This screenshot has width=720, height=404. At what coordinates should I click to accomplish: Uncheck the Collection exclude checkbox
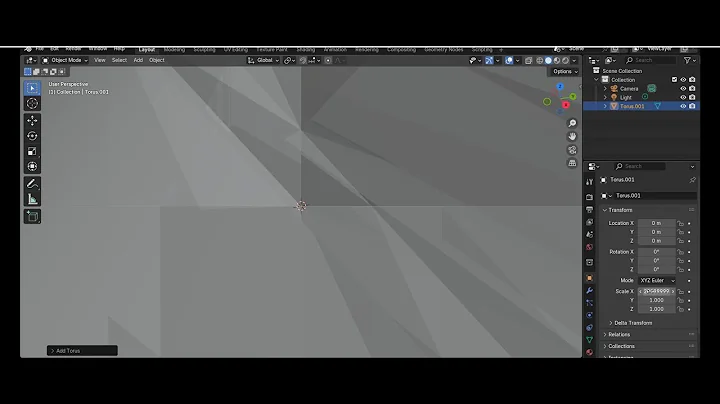point(675,80)
